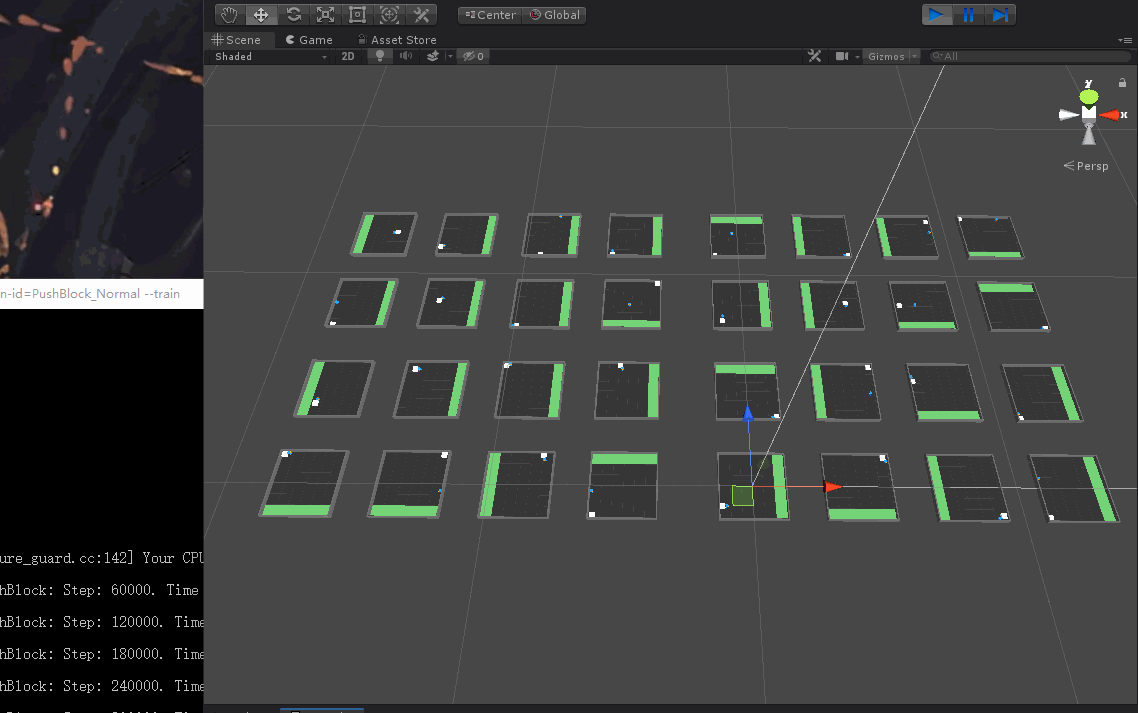Toggle Persp projection mode label

[1086, 166]
